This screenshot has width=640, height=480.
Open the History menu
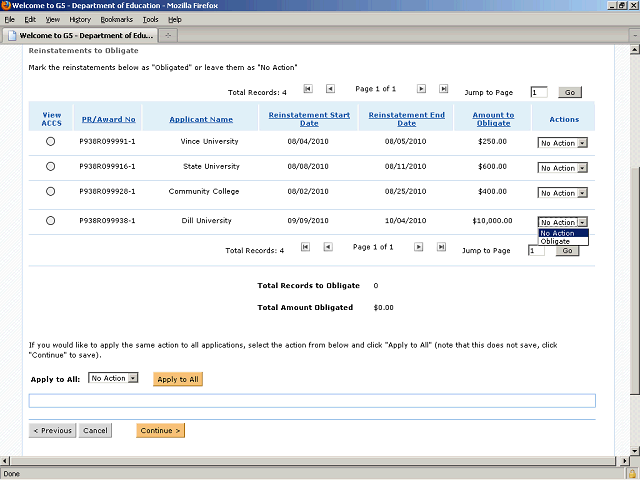click(80, 19)
